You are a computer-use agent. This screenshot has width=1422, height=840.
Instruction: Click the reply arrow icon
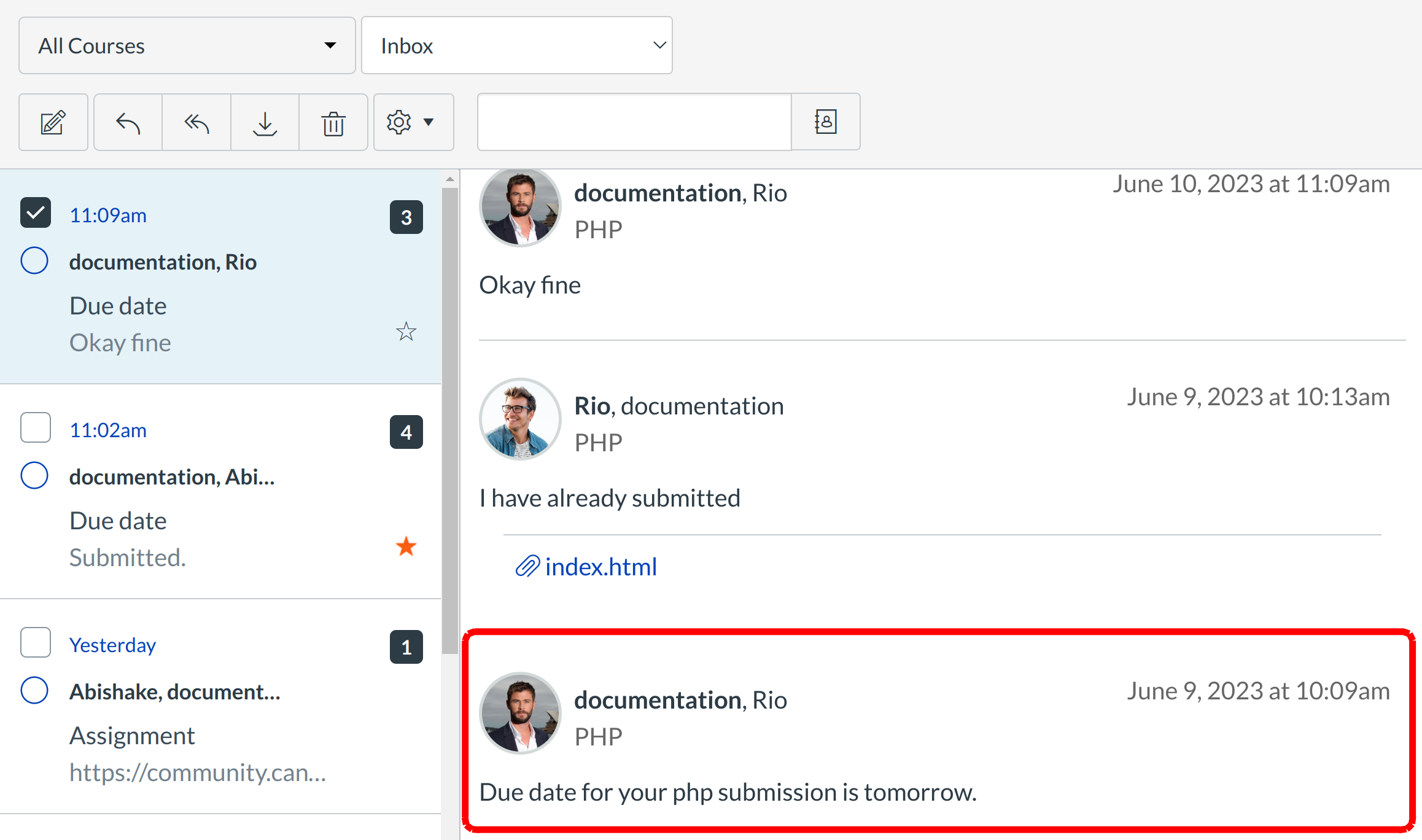[128, 123]
